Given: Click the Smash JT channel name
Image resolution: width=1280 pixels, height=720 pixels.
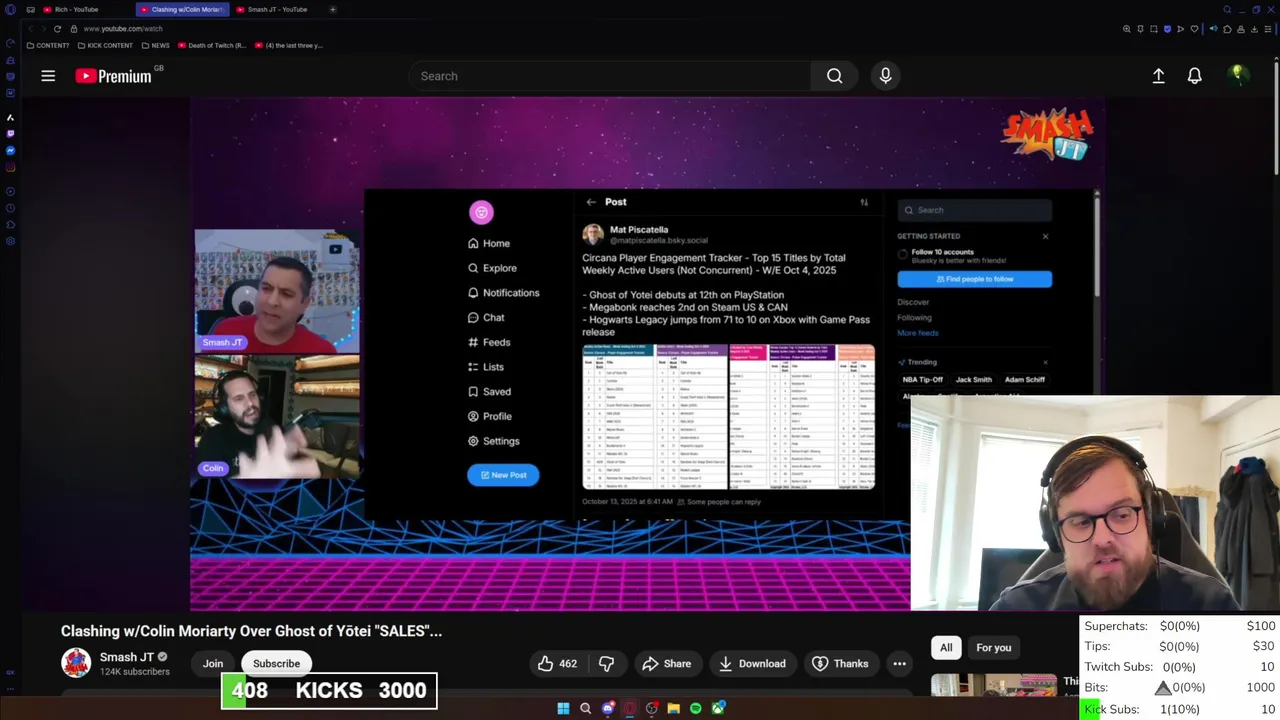Looking at the screenshot, I should (x=127, y=657).
